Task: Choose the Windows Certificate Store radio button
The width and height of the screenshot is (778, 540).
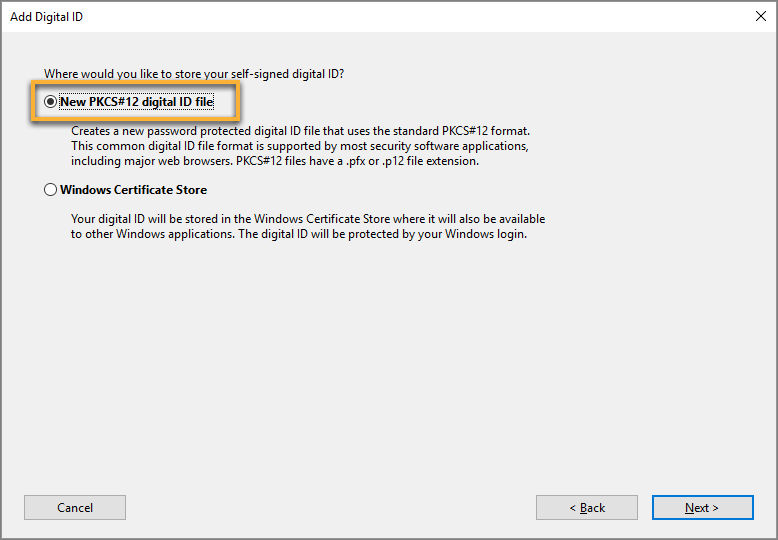Action: click(x=51, y=190)
